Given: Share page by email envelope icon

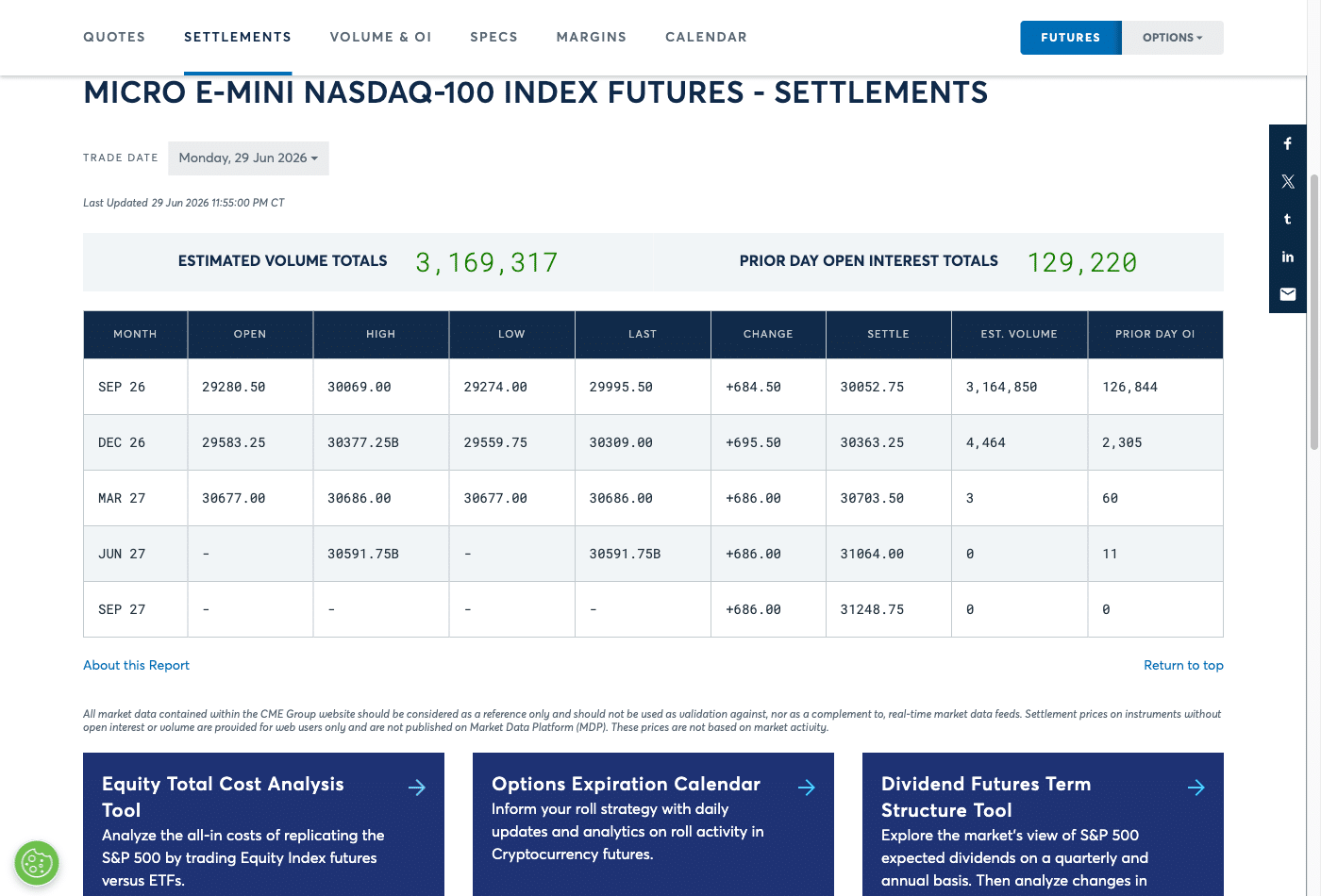Looking at the screenshot, I should point(1287,294).
